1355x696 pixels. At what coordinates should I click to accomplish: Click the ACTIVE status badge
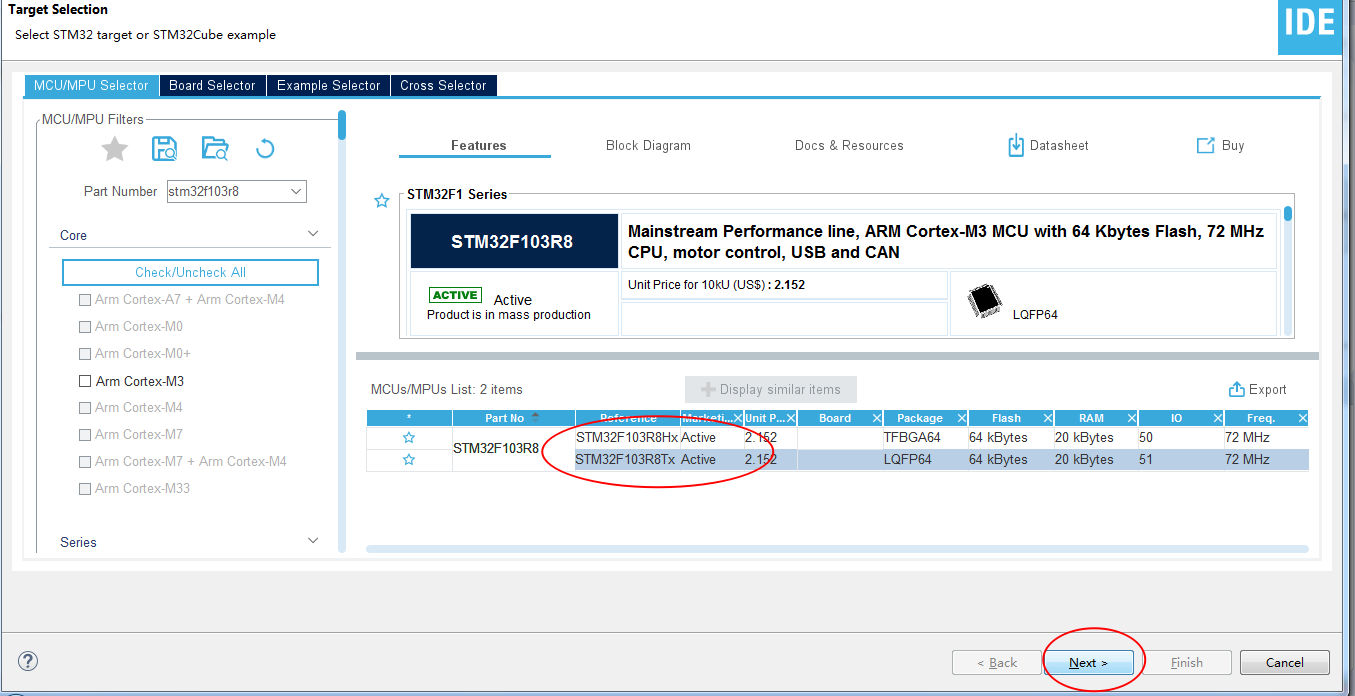(x=455, y=295)
